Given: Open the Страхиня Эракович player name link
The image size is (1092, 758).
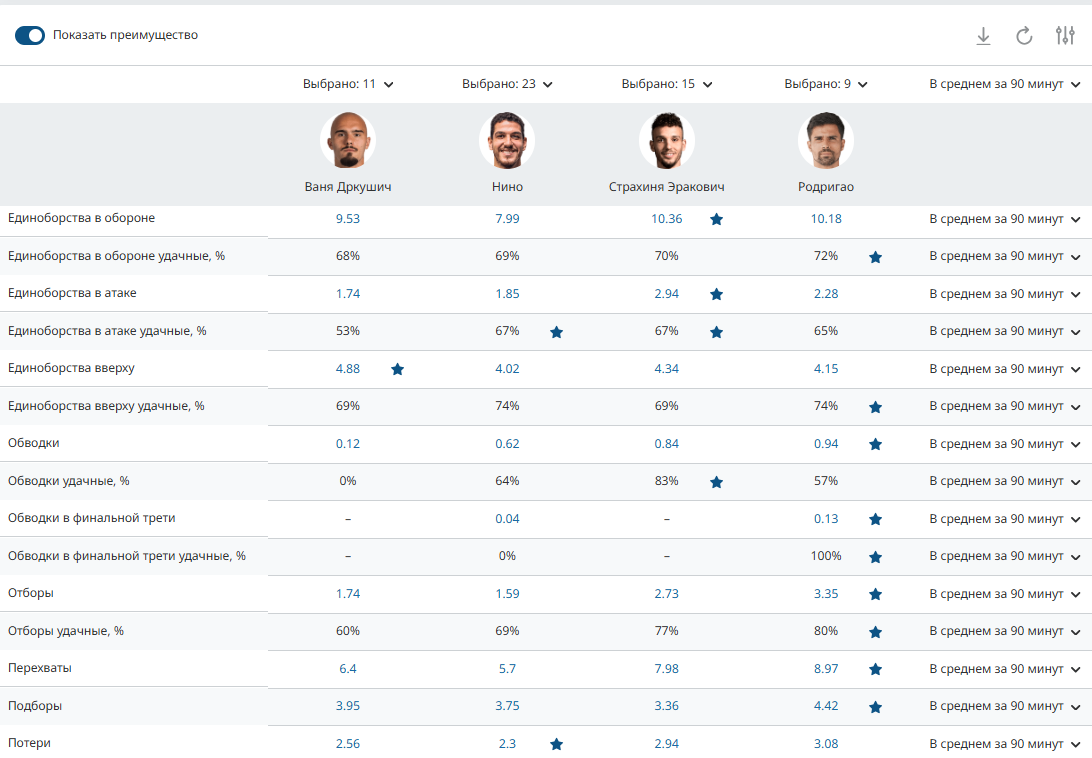Looking at the screenshot, I should pos(666,187).
